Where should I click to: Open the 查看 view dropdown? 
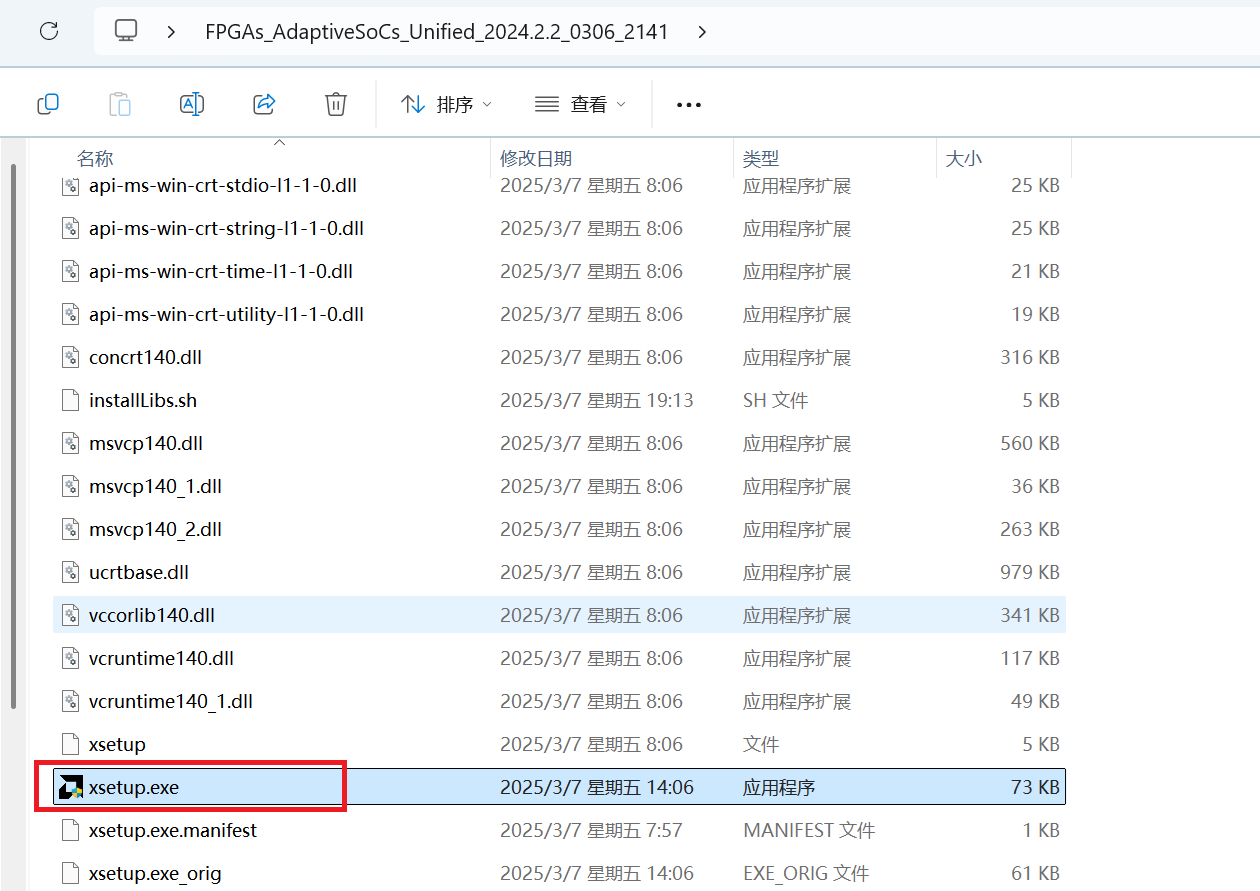pos(580,104)
